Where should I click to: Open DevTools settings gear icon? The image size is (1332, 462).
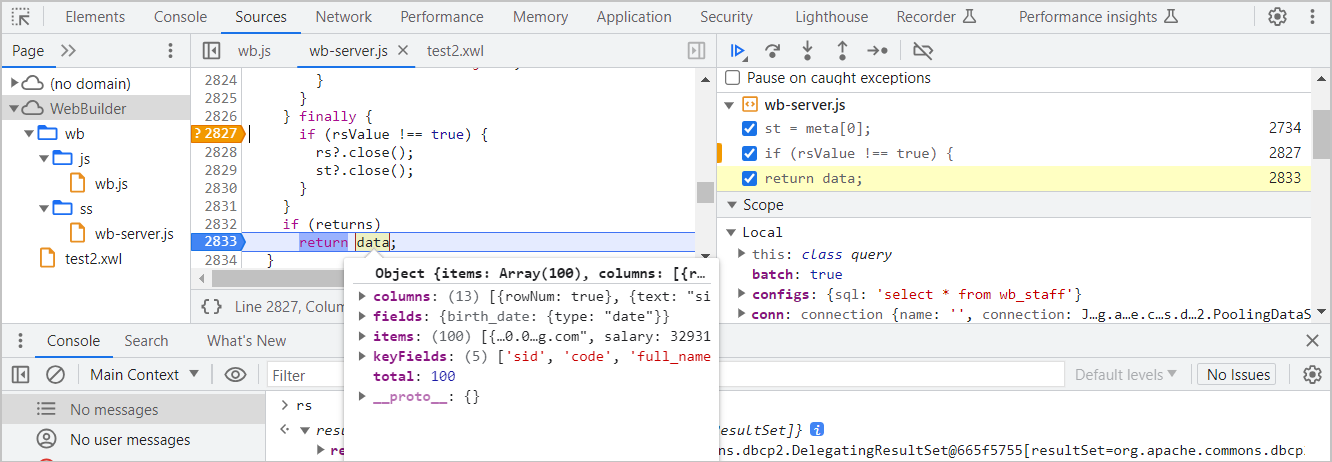1277,17
